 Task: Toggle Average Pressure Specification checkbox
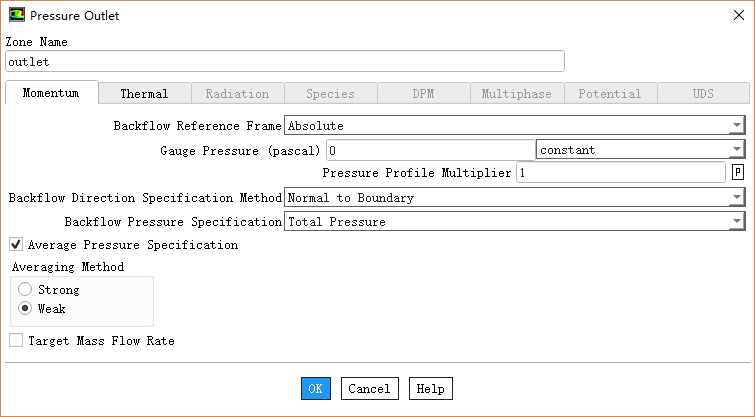pos(16,244)
